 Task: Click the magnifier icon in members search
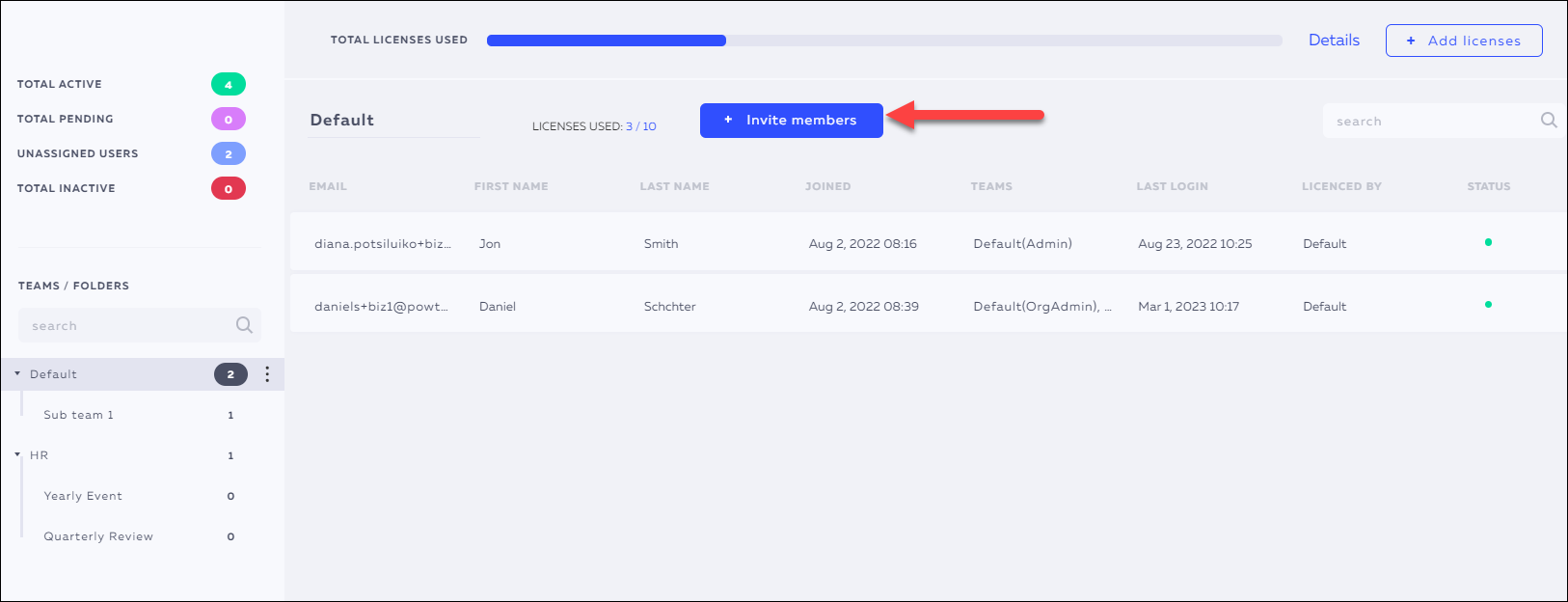coord(1549,121)
